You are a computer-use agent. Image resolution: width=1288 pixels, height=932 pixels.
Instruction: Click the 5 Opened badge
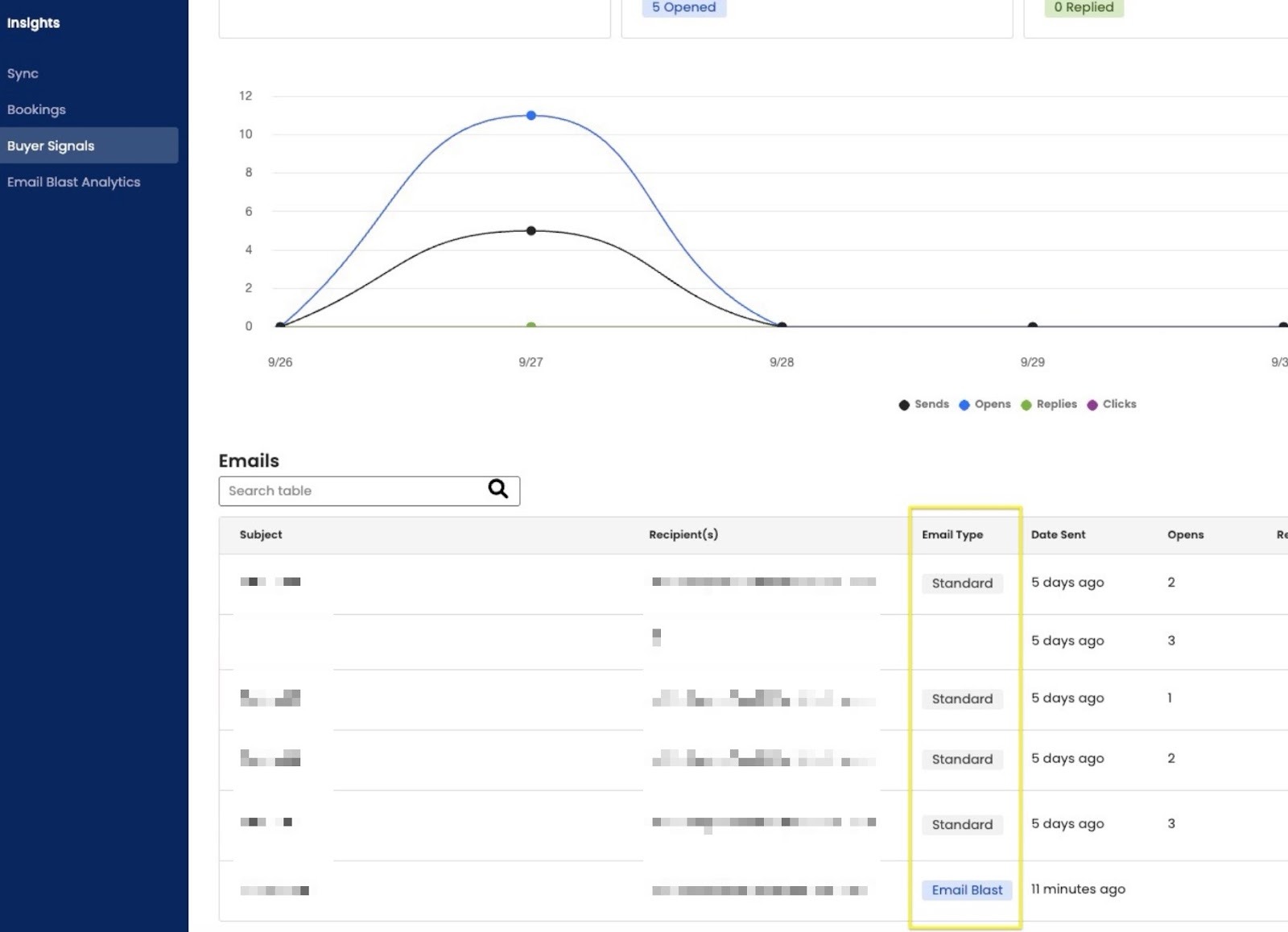(683, 7)
